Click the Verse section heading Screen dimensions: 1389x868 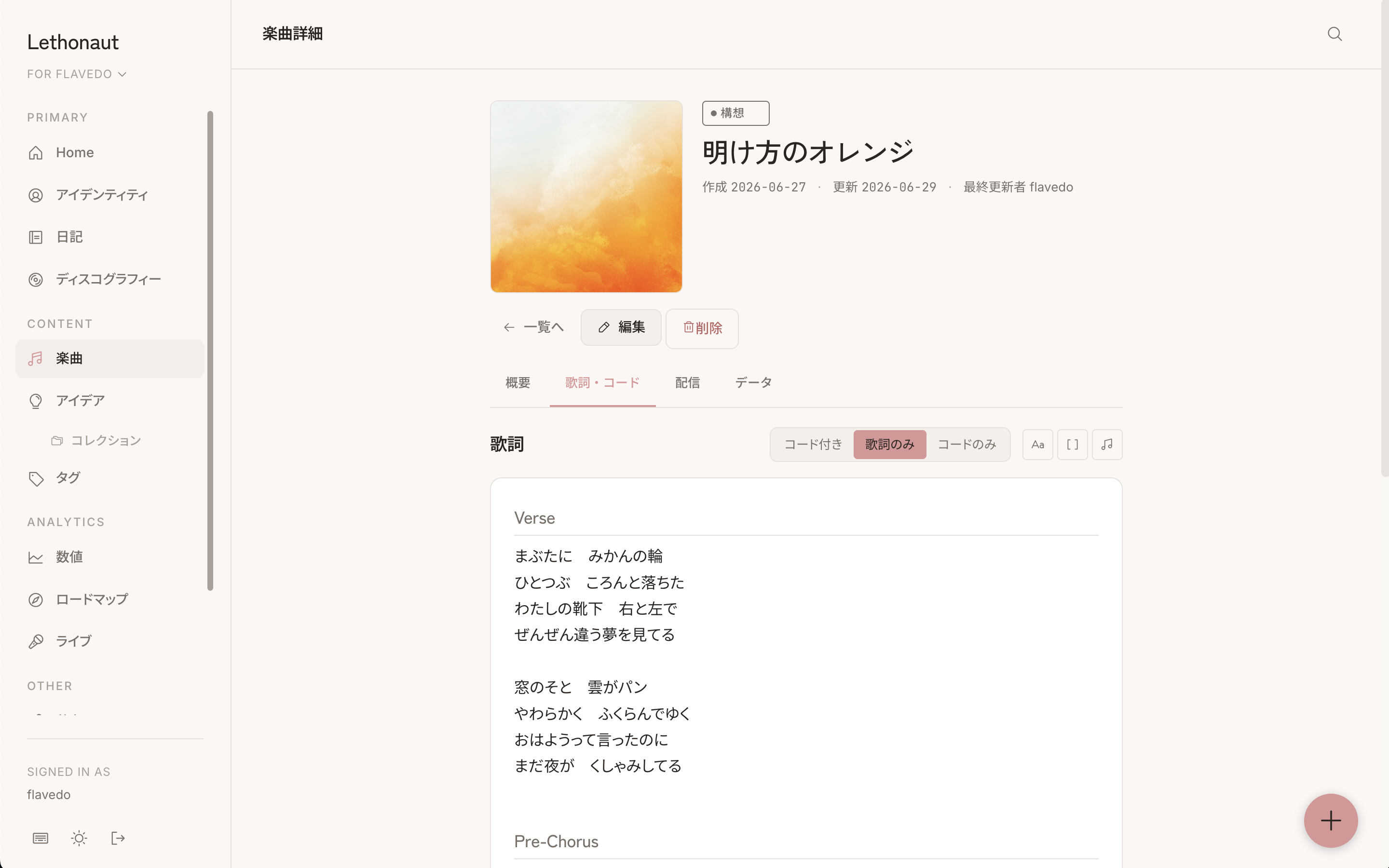[534, 518]
